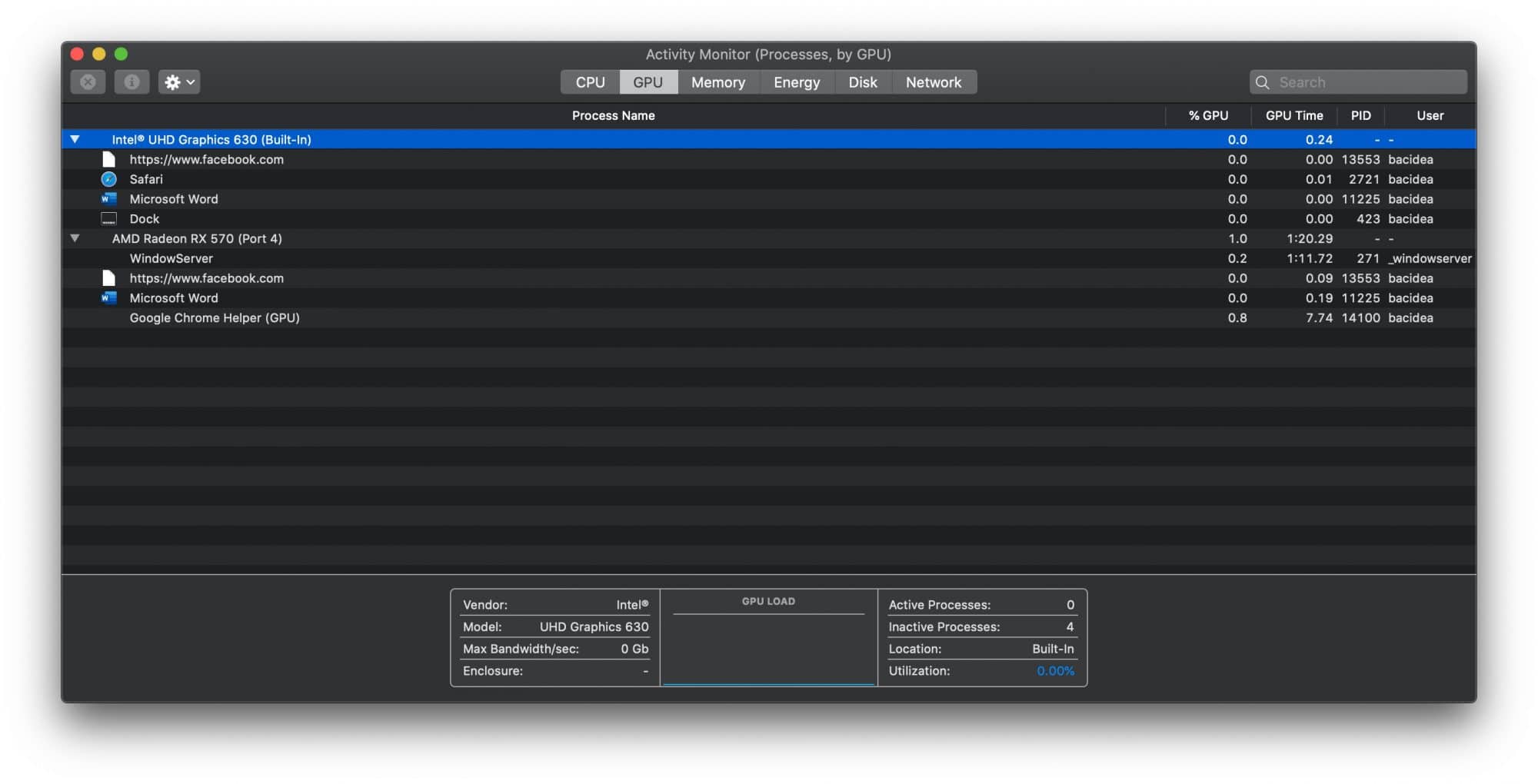Image resolution: width=1538 pixels, height=784 pixels.
Task: Click Word icon under Intel UHD Graphics
Action: (109, 199)
